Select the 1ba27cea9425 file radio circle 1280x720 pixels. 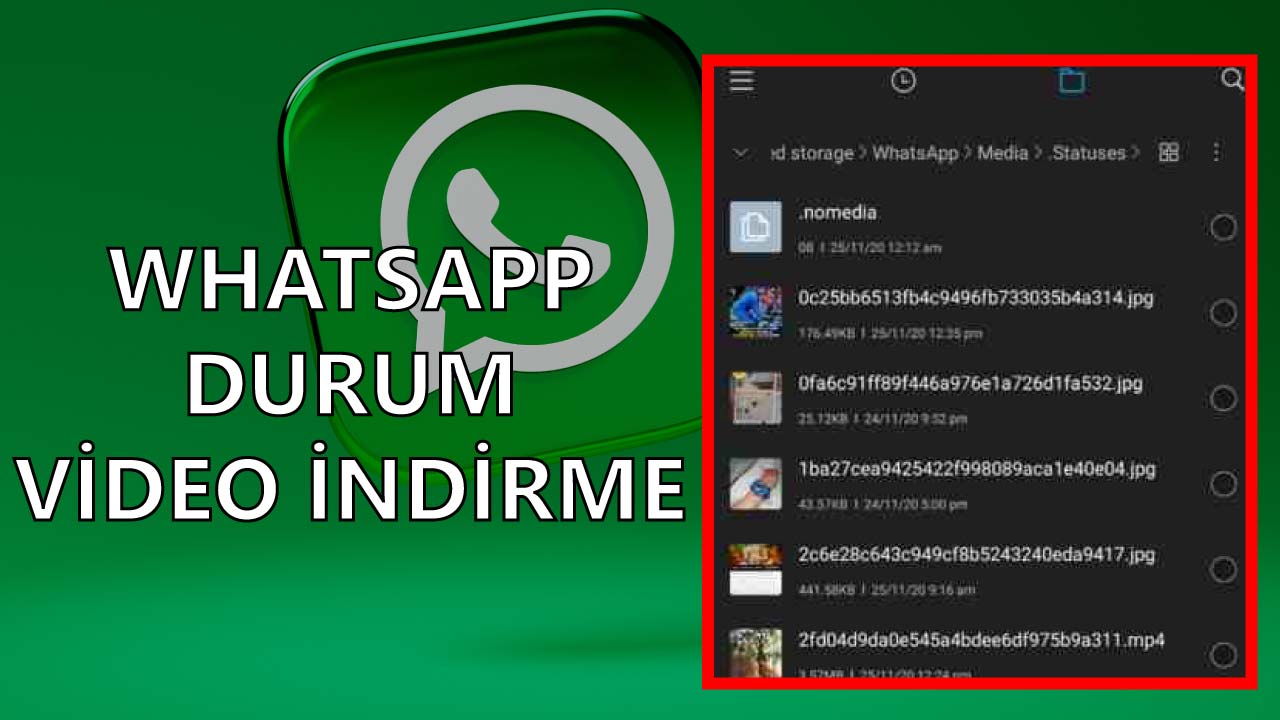tap(1223, 485)
